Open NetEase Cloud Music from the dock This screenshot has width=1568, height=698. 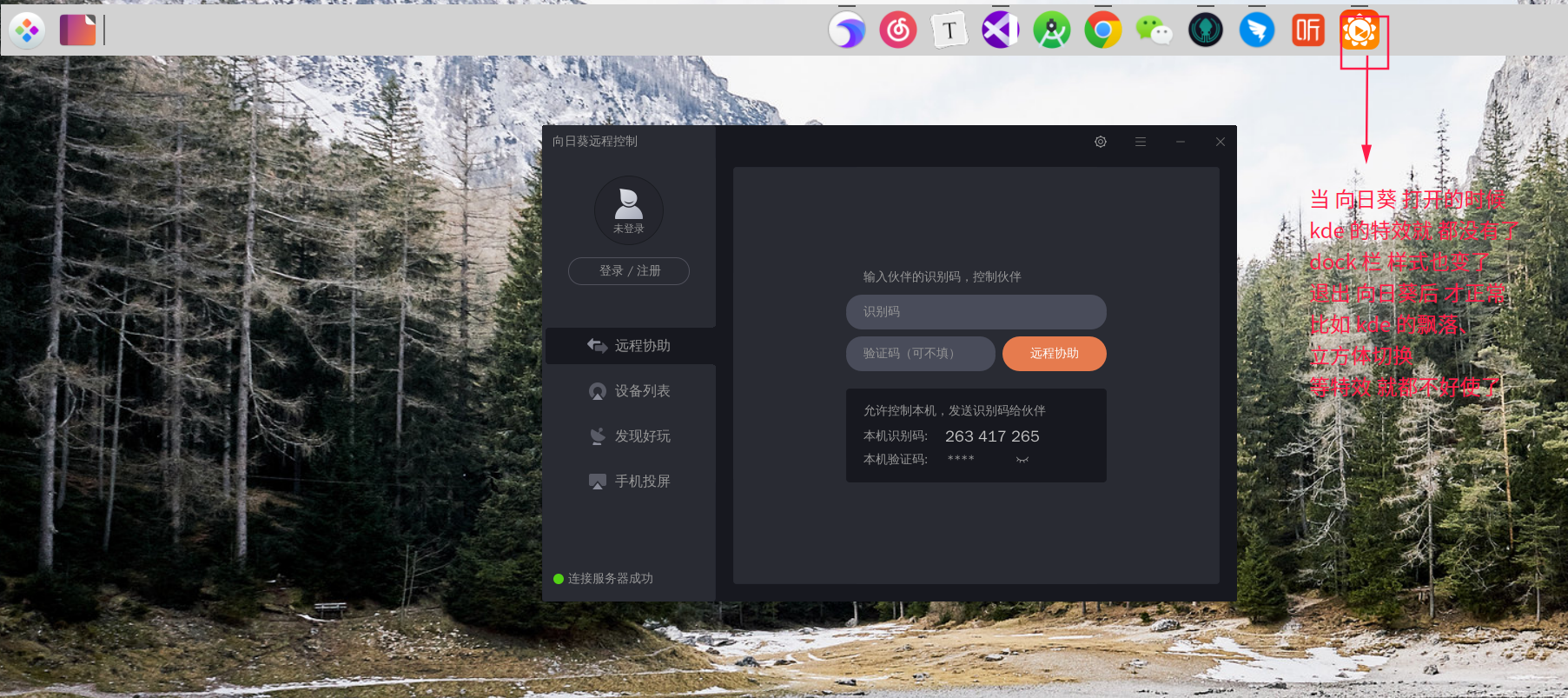[x=898, y=31]
